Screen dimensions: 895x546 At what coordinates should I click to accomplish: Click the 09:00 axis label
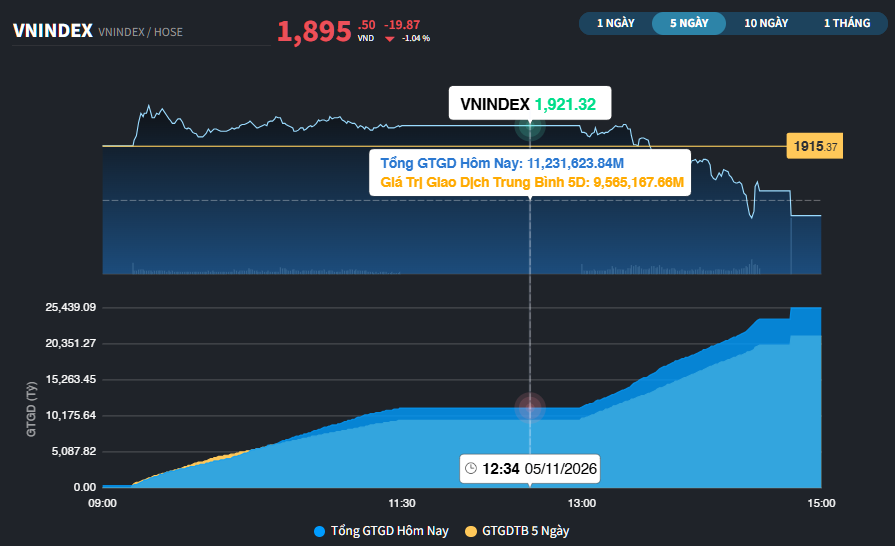click(x=102, y=503)
